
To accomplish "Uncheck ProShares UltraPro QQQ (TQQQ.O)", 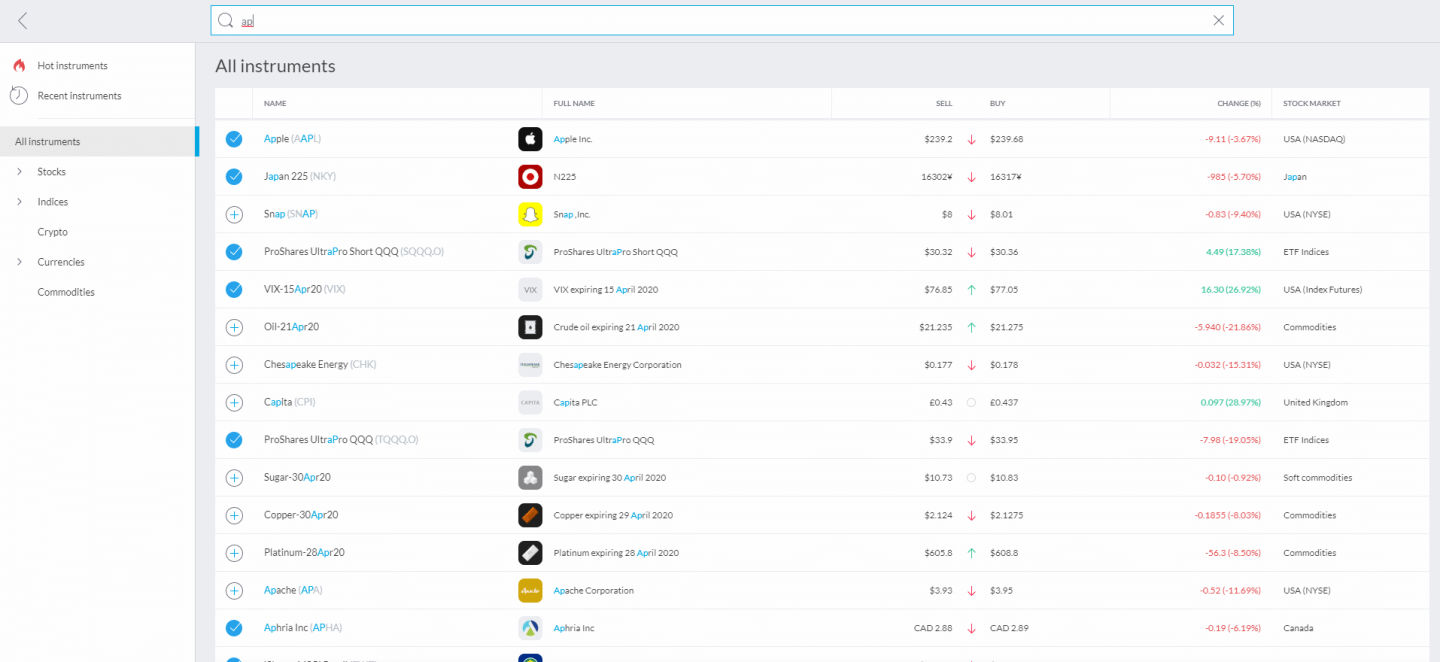I will click(234, 439).
